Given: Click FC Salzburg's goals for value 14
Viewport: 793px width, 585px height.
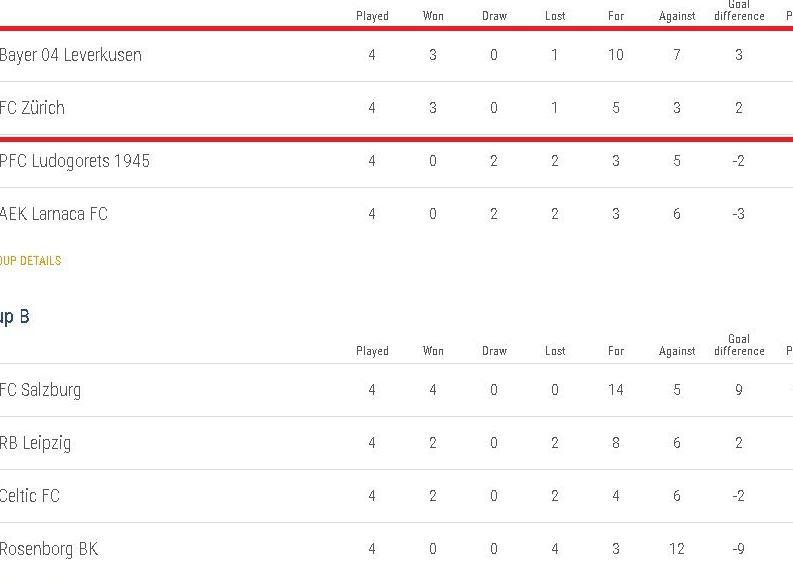Looking at the screenshot, I should click(615, 390).
